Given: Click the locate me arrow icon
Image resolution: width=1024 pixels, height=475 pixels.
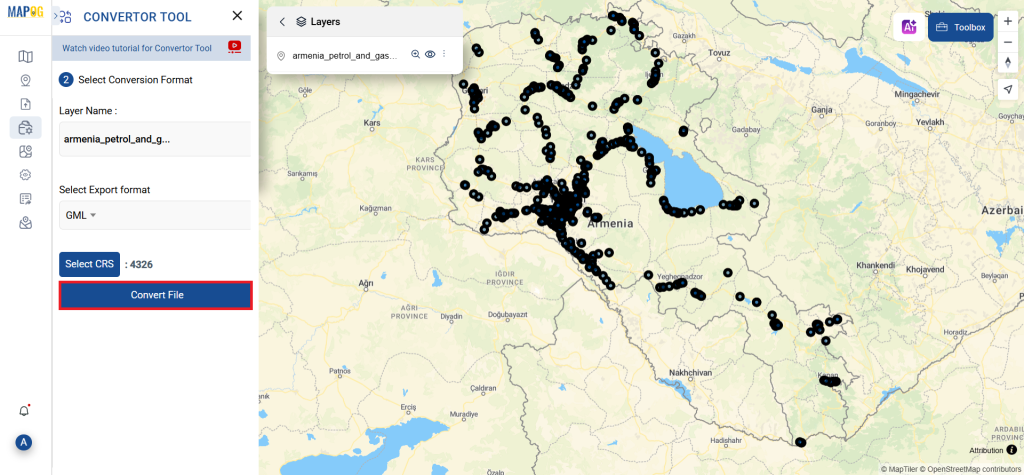Looking at the screenshot, I should [1008, 89].
